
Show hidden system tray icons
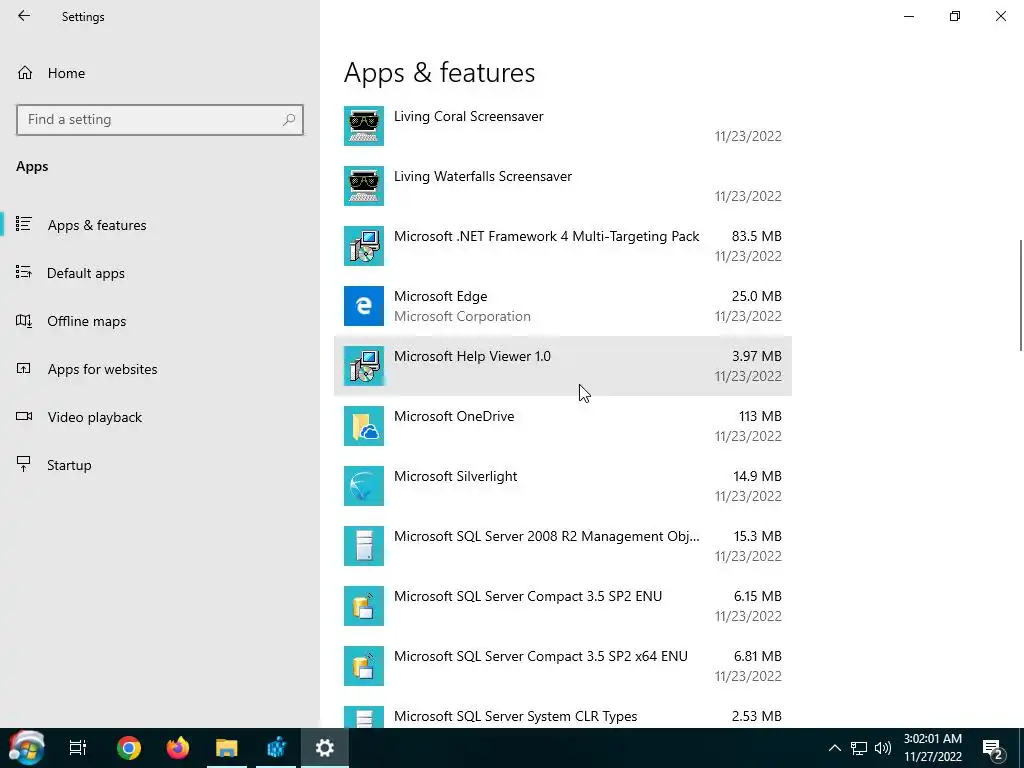click(x=835, y=748)
